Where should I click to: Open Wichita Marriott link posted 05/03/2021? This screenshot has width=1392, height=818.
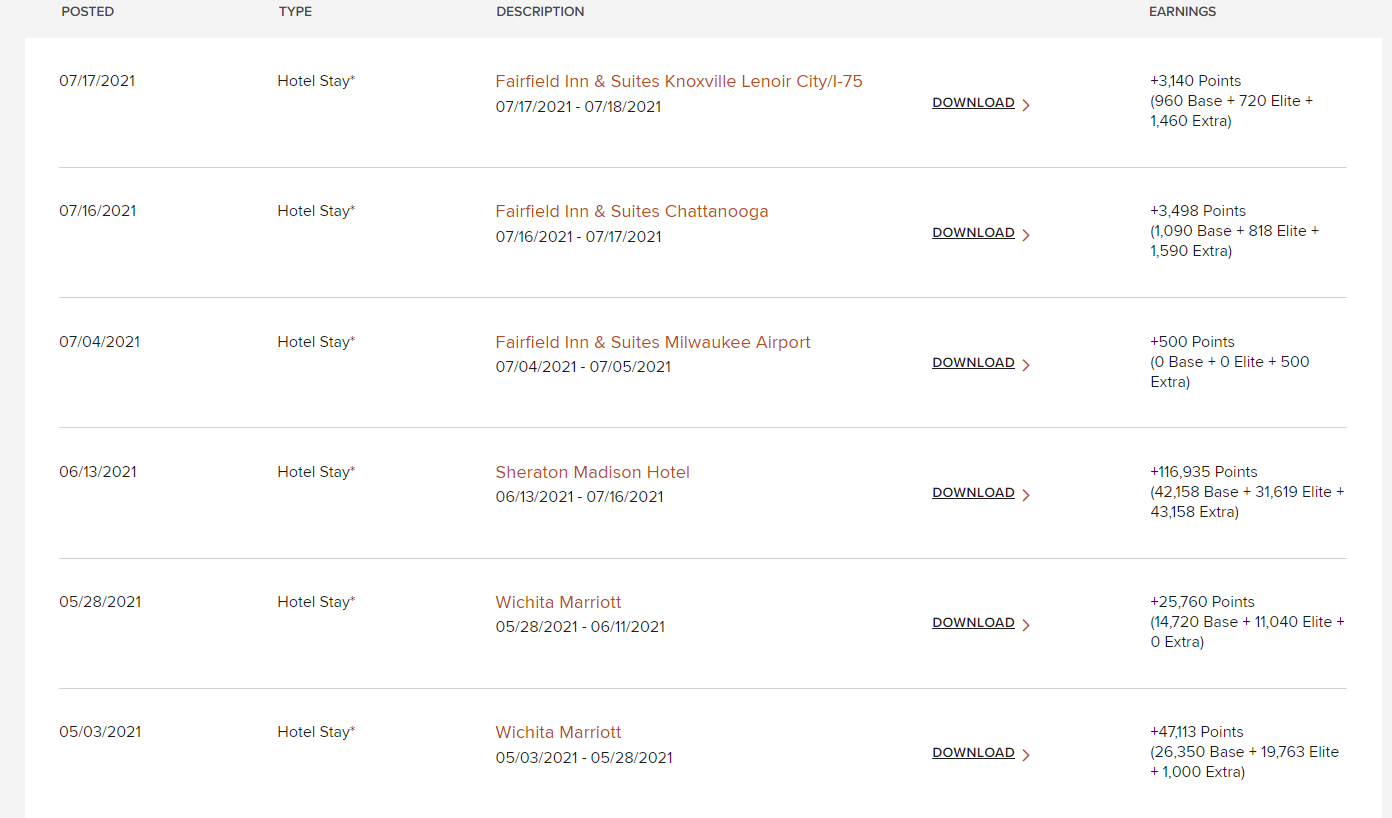(558, 732)
